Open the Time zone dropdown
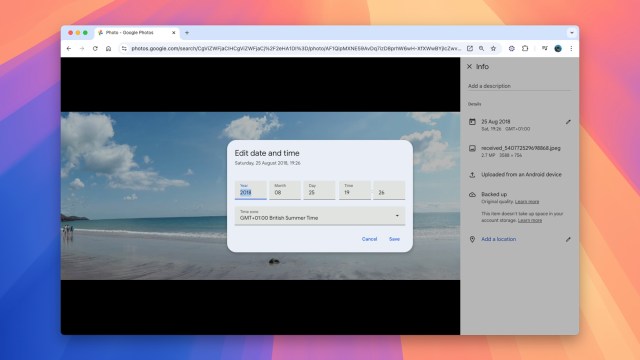The width and height of the screenshot is (640, 360). click(320, 216)
